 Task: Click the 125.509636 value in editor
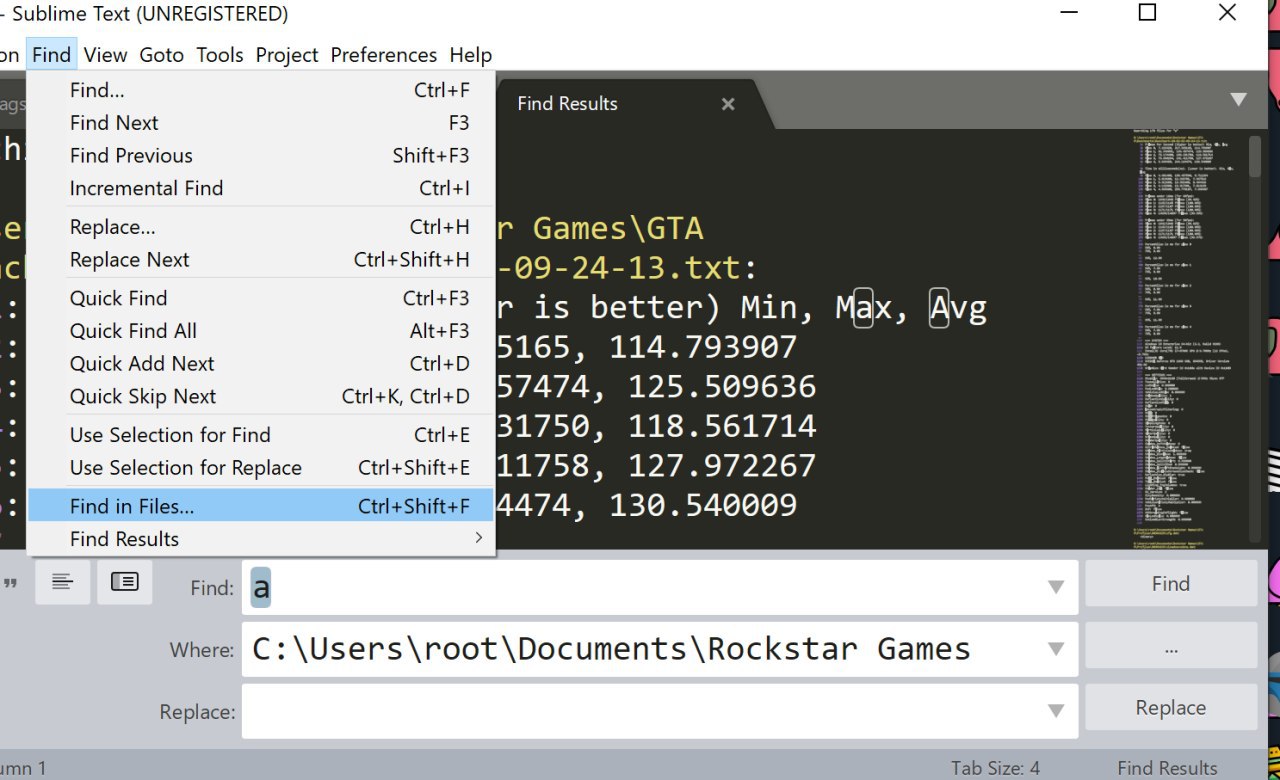722,386
